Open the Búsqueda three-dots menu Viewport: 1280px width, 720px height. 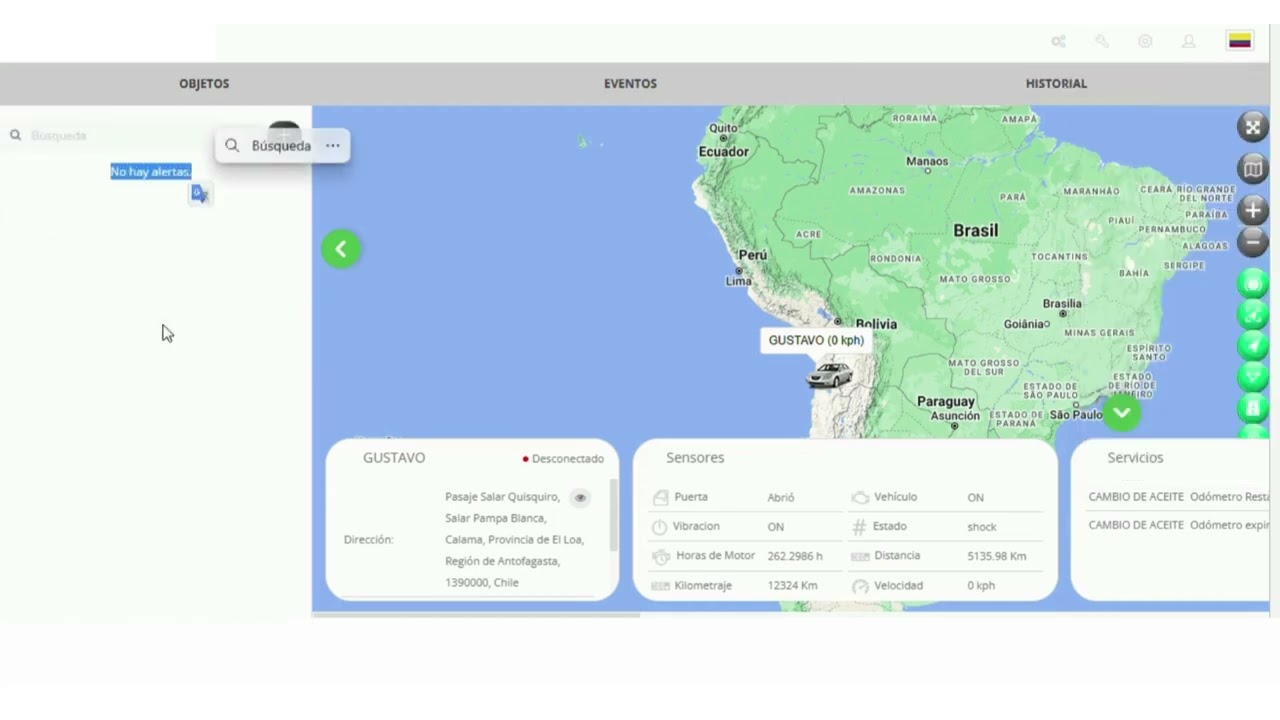(333, 146)
